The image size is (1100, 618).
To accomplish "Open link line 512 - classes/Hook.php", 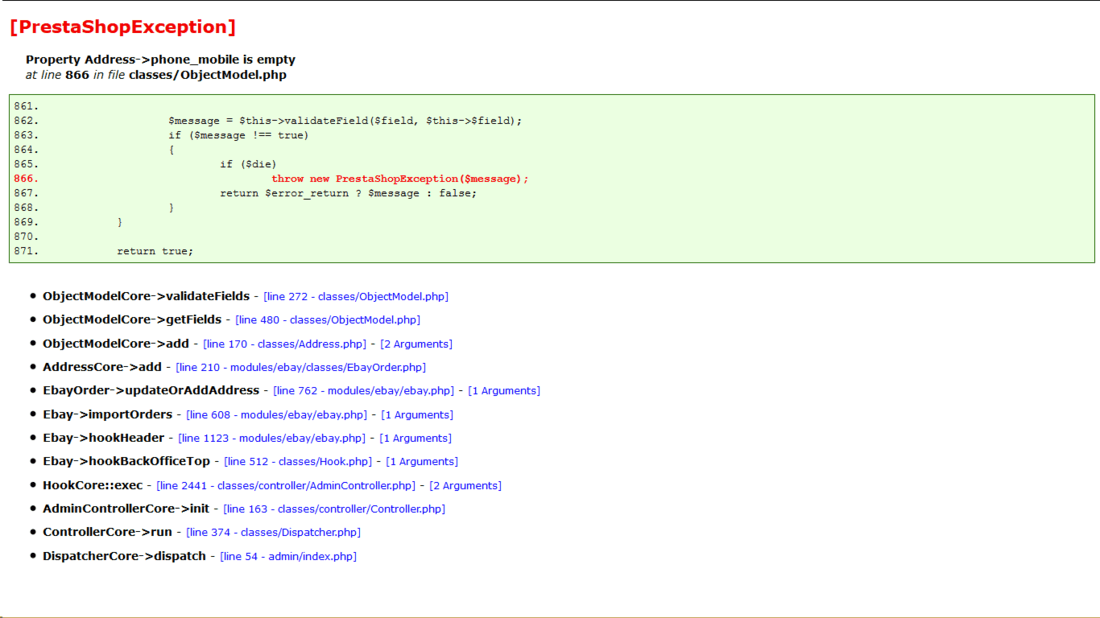I will [298, 462].
